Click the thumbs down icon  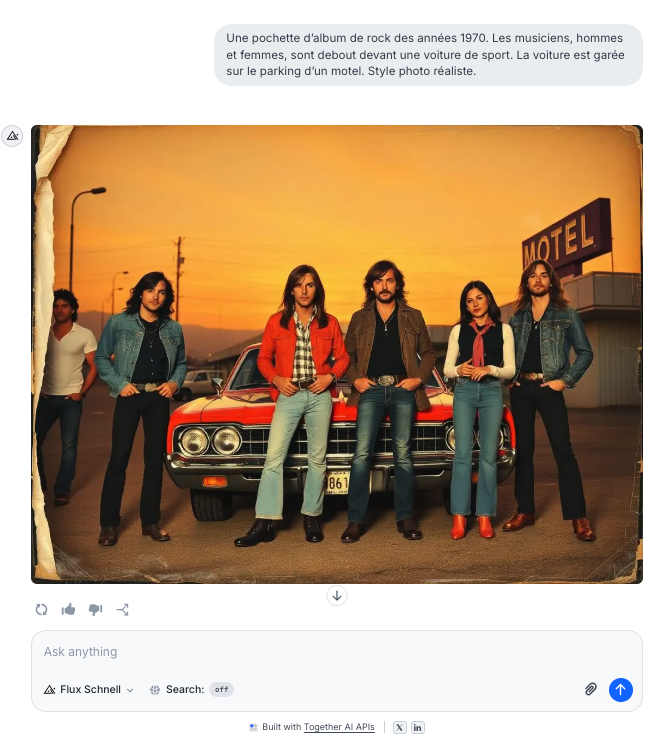coord(96,609)
